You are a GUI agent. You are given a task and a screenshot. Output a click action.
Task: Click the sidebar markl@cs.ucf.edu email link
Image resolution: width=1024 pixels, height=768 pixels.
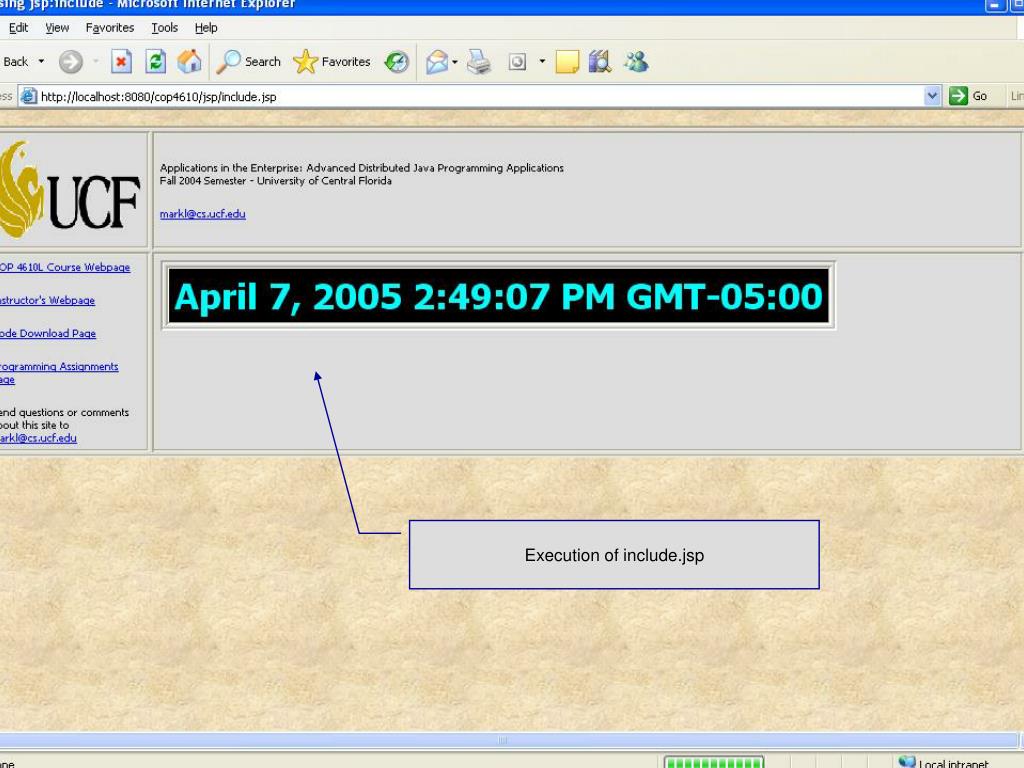coord(38,438)
